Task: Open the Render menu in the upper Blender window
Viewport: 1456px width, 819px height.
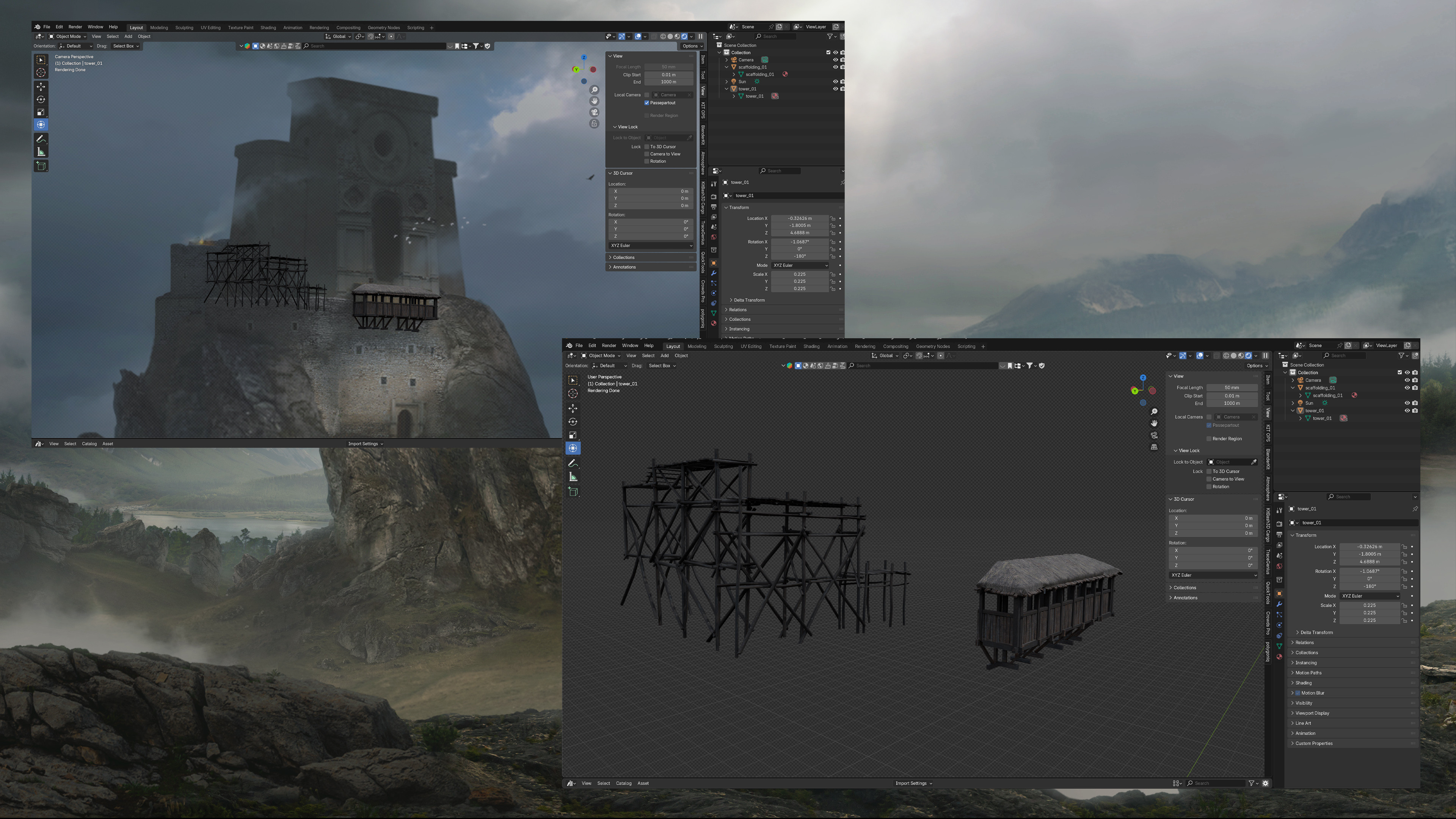Action: coord(75,27)
